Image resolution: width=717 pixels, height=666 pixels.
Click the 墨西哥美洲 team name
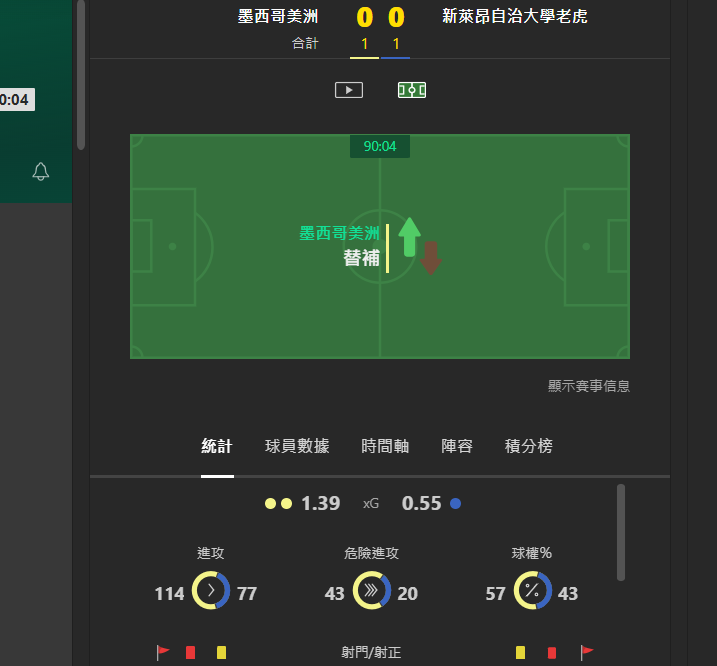pos(278,16)
